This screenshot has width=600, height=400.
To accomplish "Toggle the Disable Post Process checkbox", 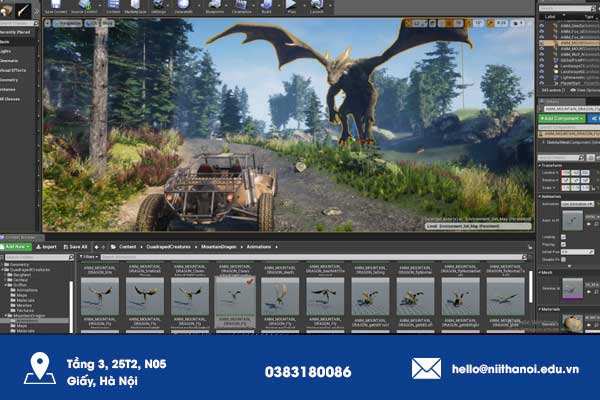I will [x=563, y=260].
